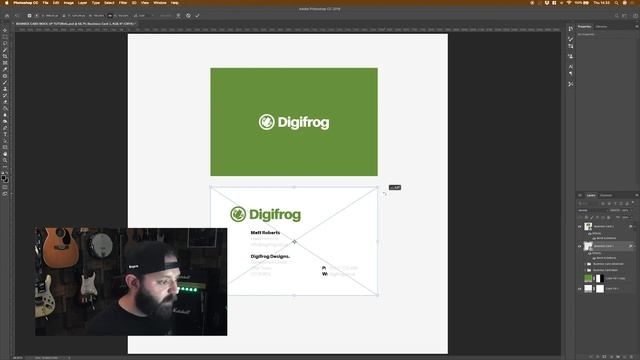Image resolution: width=640 pixels, height=360 pixels.
Task: Expand the second Business Card group folder
Action: [x=585, y=270]
